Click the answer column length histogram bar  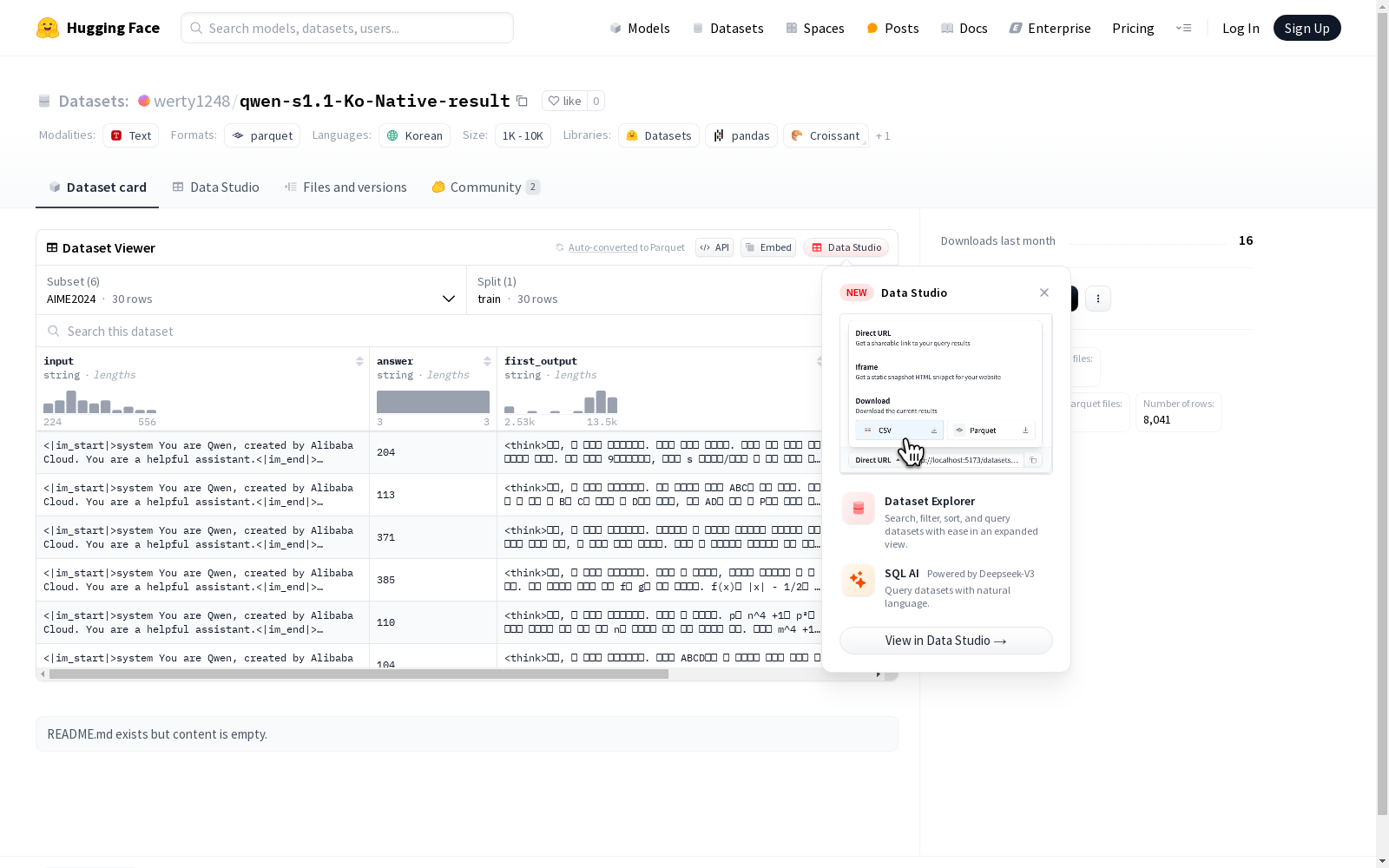point(433,402)
